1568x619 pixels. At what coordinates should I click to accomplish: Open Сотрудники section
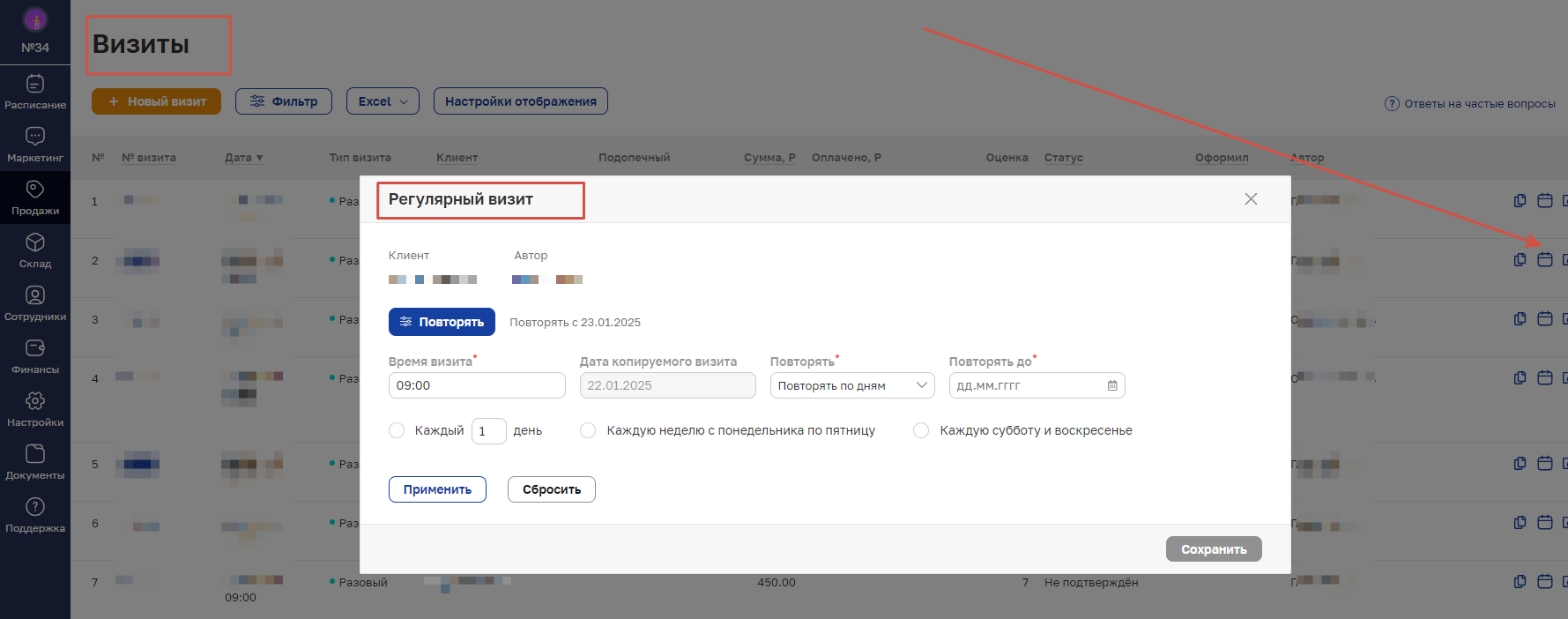[35, 303]
